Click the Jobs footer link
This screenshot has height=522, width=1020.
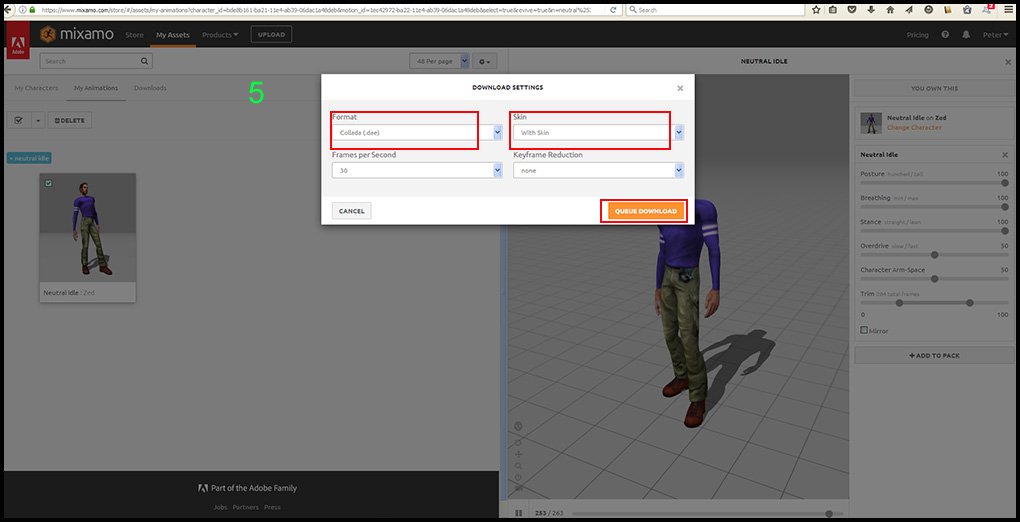click(x=221, y=507)
